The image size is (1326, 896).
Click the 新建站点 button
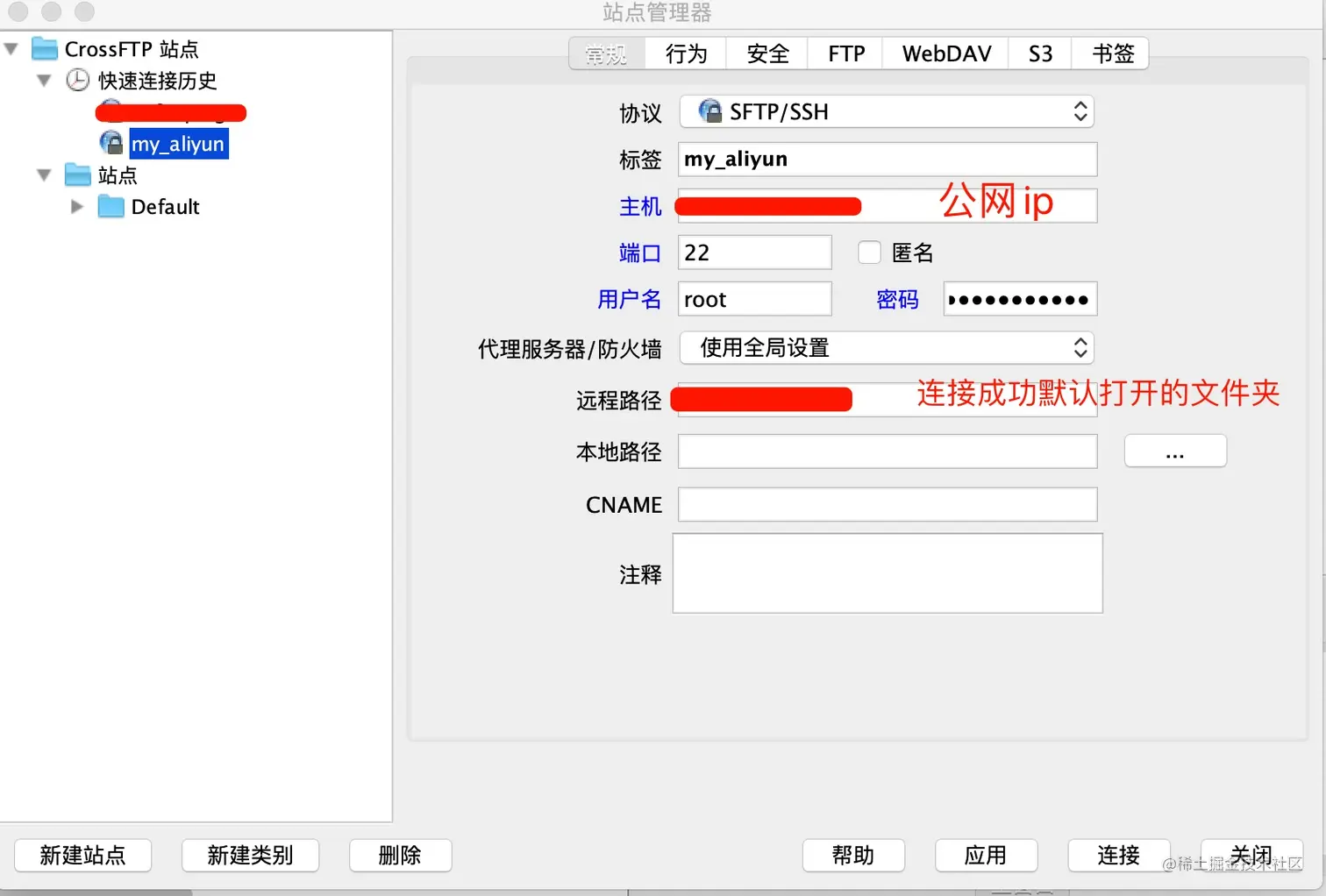83,855
